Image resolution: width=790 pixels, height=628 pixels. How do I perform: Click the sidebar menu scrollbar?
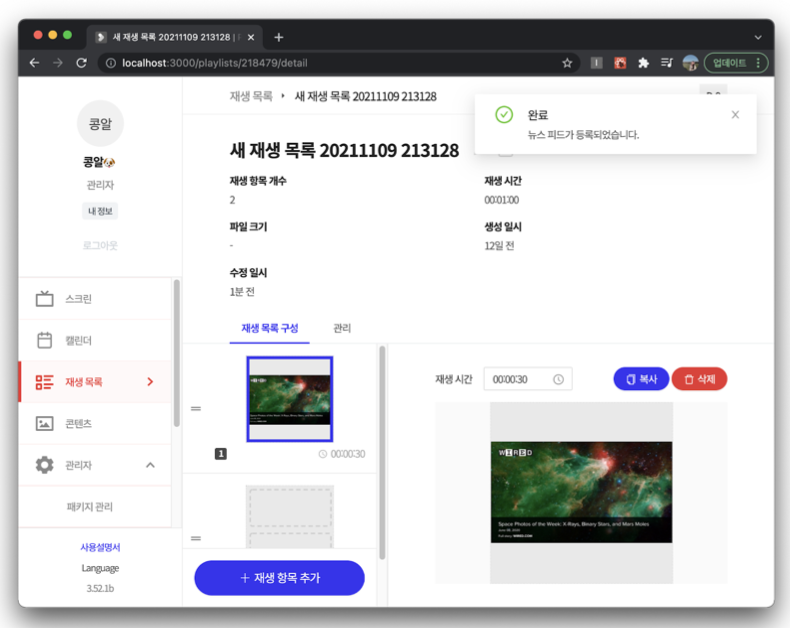click(176, 353)
